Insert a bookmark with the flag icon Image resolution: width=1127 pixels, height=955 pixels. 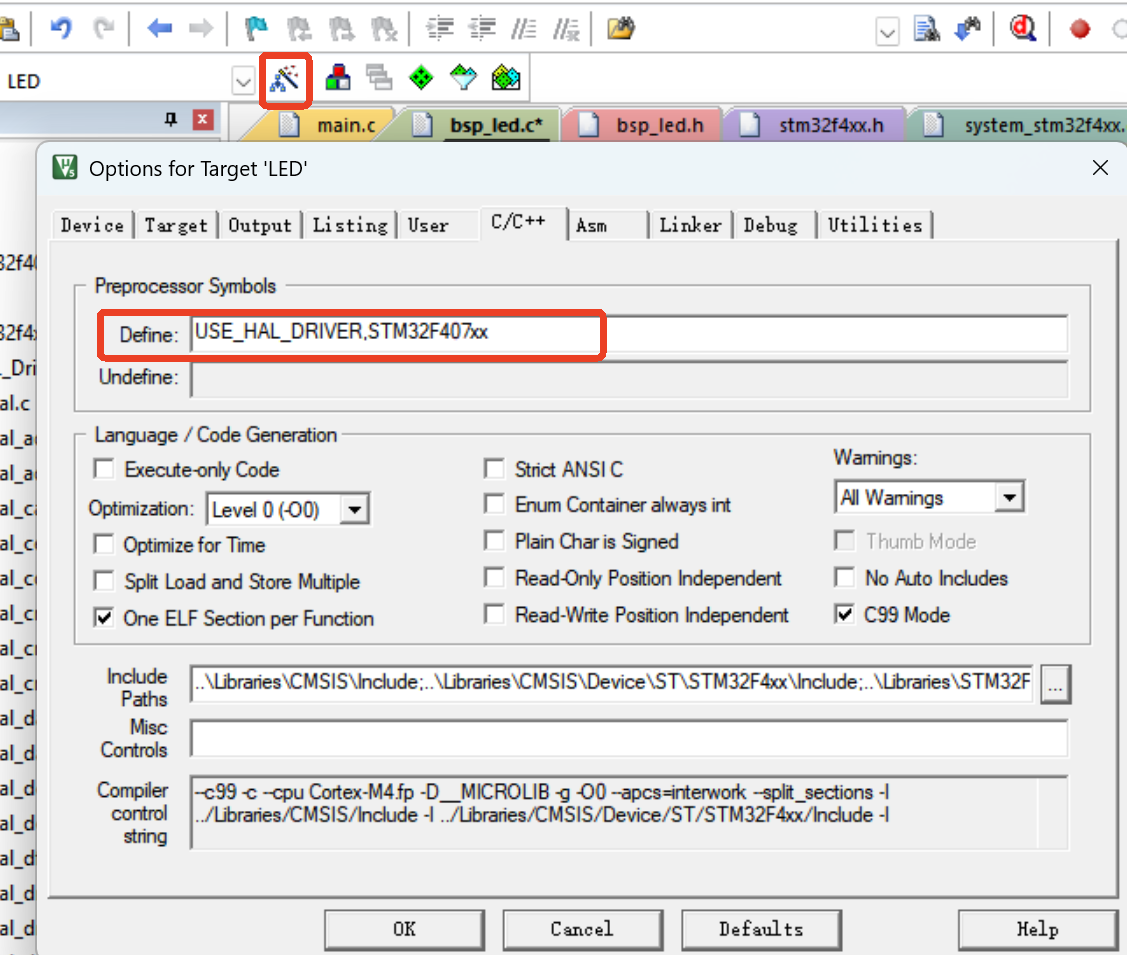pyautogui.click(x=255, y=28)
